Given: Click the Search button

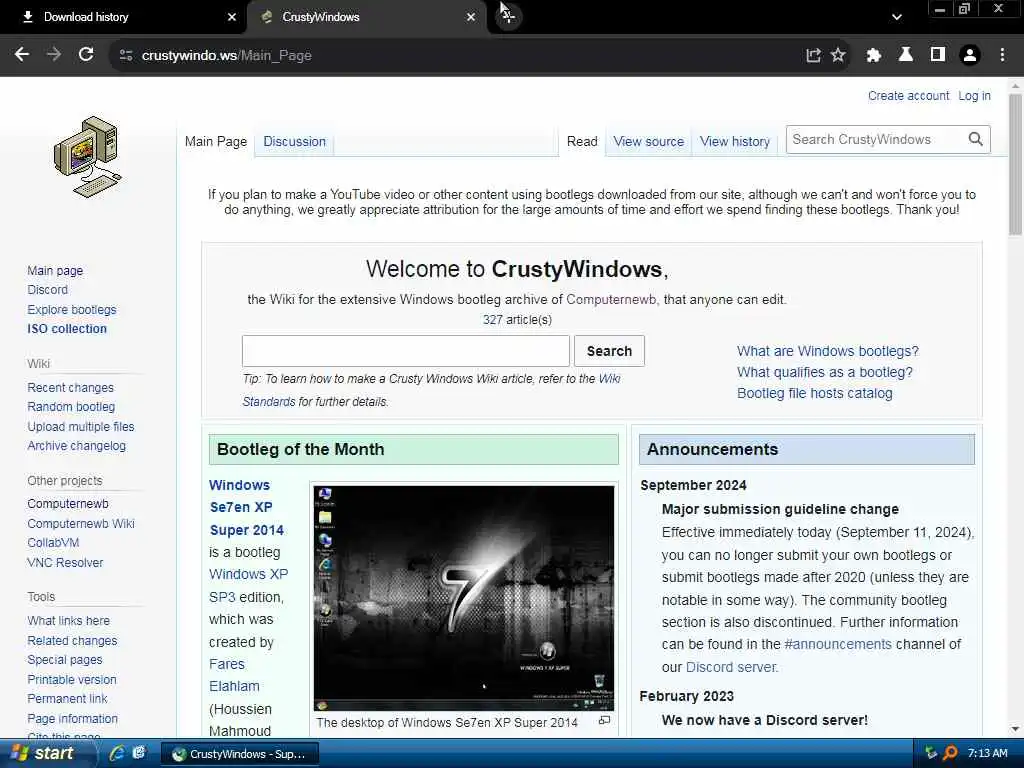Looking at the screenshot, I should click(x=609, y=351).
